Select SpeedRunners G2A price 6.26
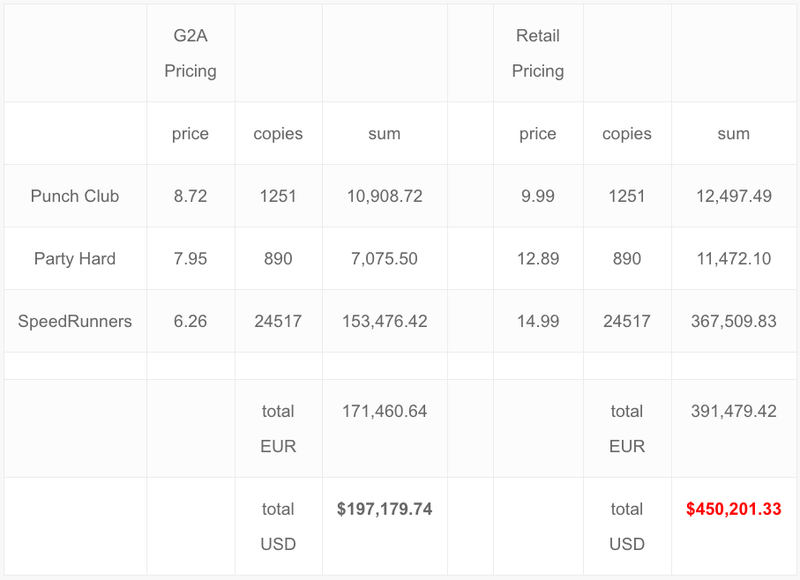Screen dimensions: 800x580 (x=190, y=321)
